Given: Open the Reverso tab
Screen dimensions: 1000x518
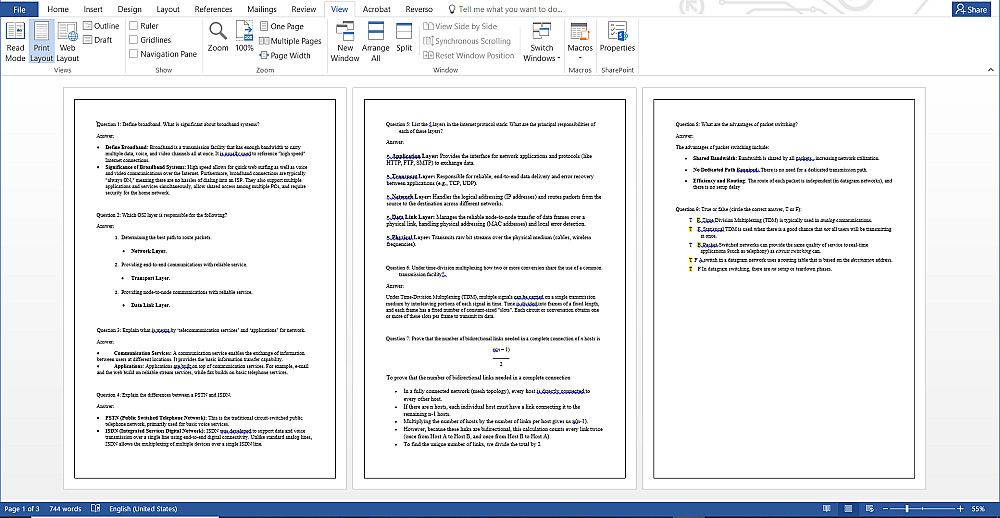Looking at the screenshot, I should [418, 9].
